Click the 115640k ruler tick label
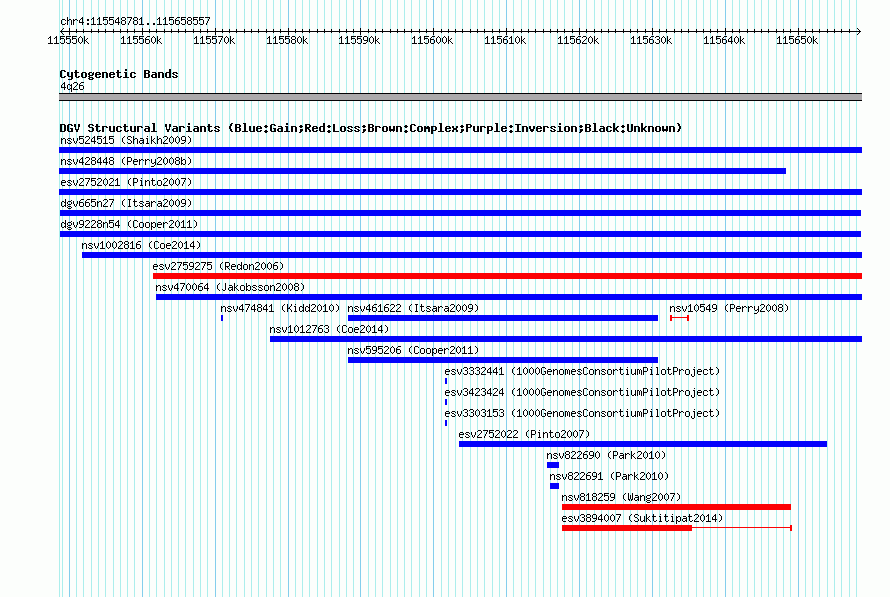Viewport: 890px width, 597px height. [724, 40]
